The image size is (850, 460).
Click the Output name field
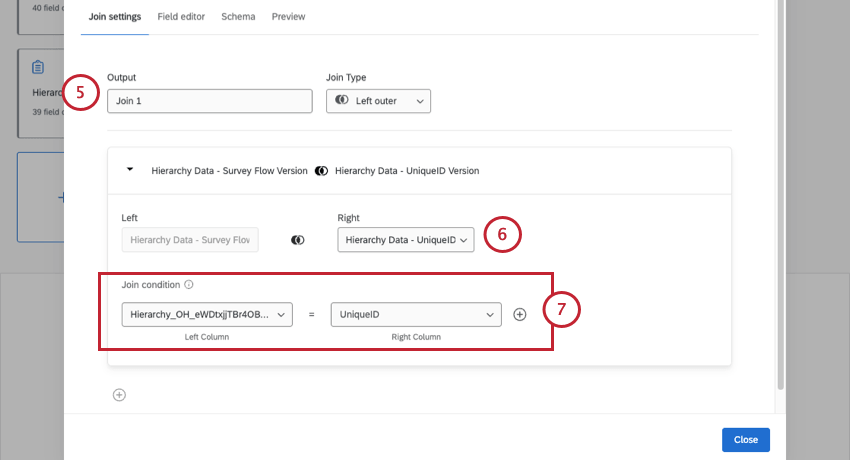(x=210, y=101)
